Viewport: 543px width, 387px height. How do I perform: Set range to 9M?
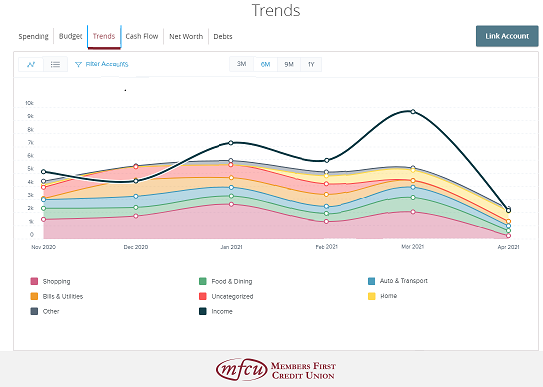(x=289, y=64)
